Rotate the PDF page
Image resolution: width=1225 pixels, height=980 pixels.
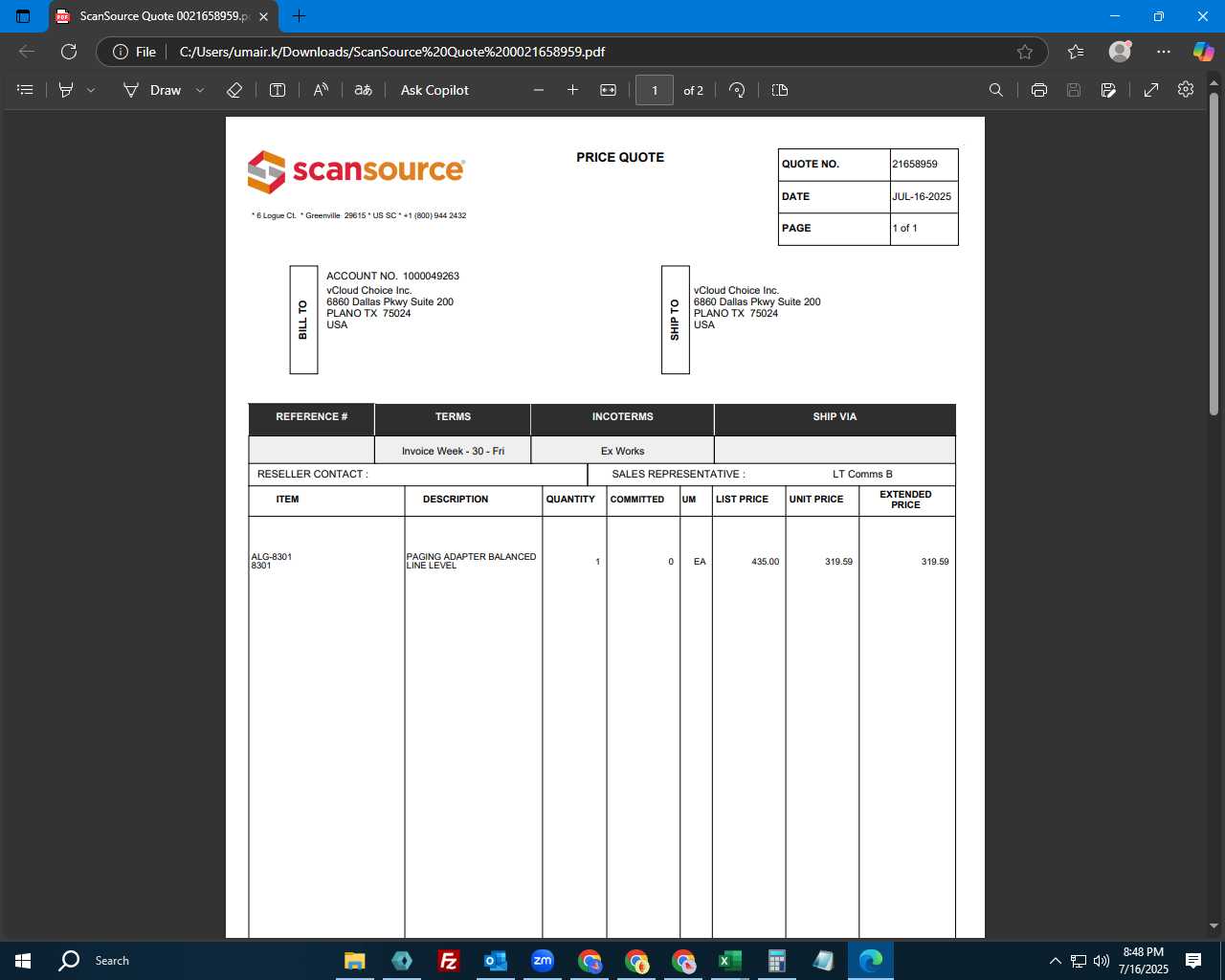(737, 90)
